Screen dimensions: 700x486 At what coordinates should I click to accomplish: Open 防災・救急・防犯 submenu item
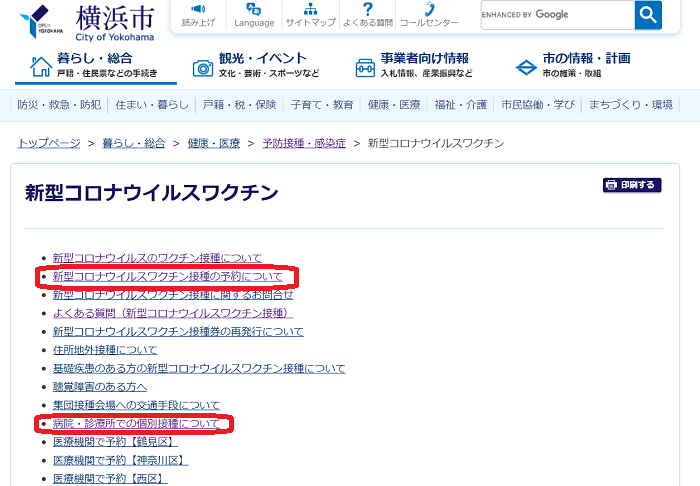tap(59, 105)
